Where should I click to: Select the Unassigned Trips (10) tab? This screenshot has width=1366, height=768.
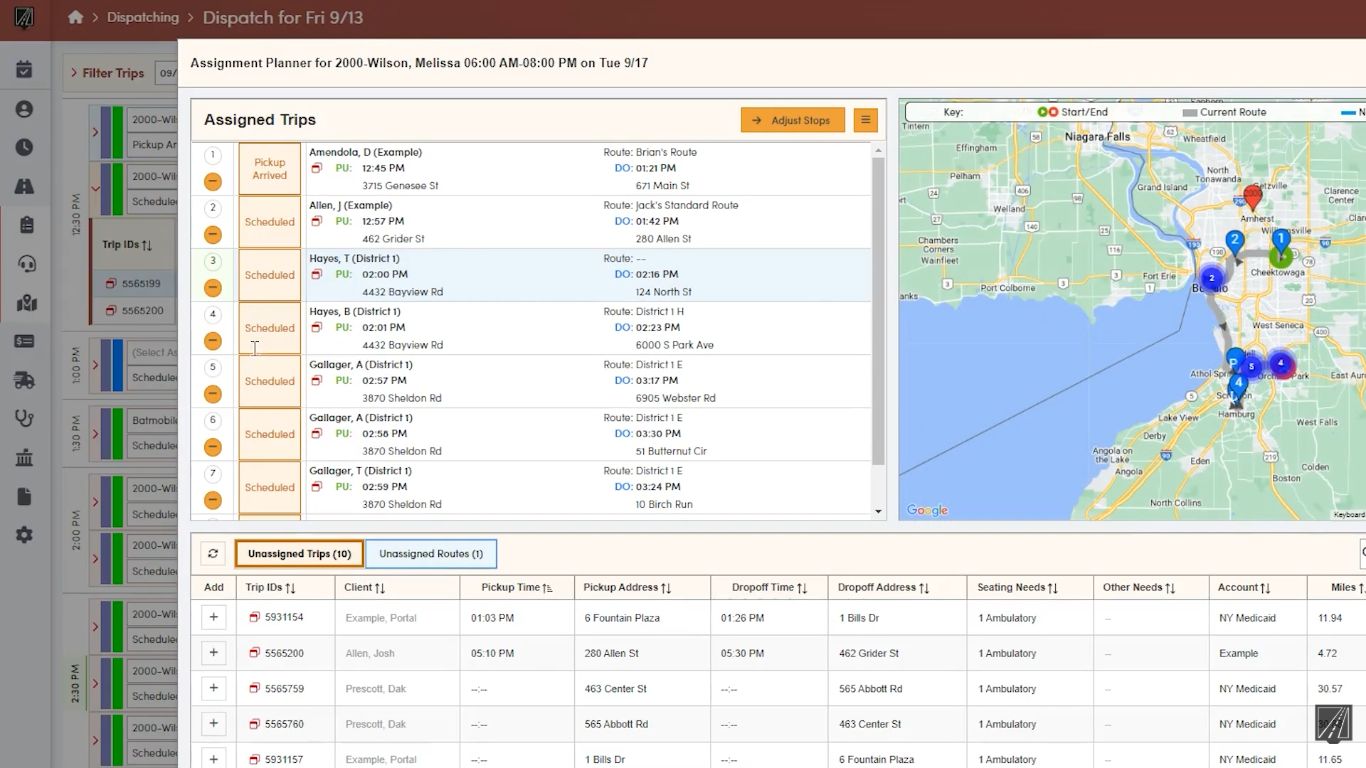click(x=299, y=554)
